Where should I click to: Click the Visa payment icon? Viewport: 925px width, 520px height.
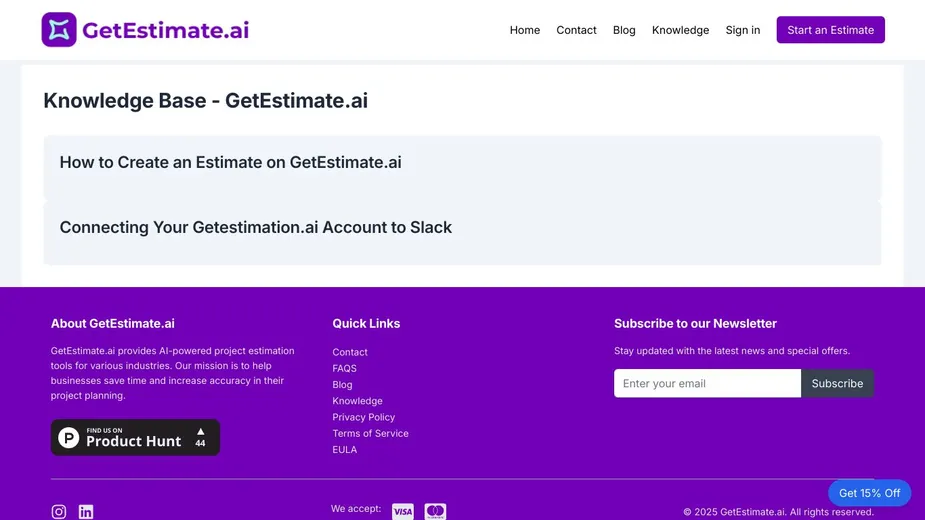tap(402, 511)
